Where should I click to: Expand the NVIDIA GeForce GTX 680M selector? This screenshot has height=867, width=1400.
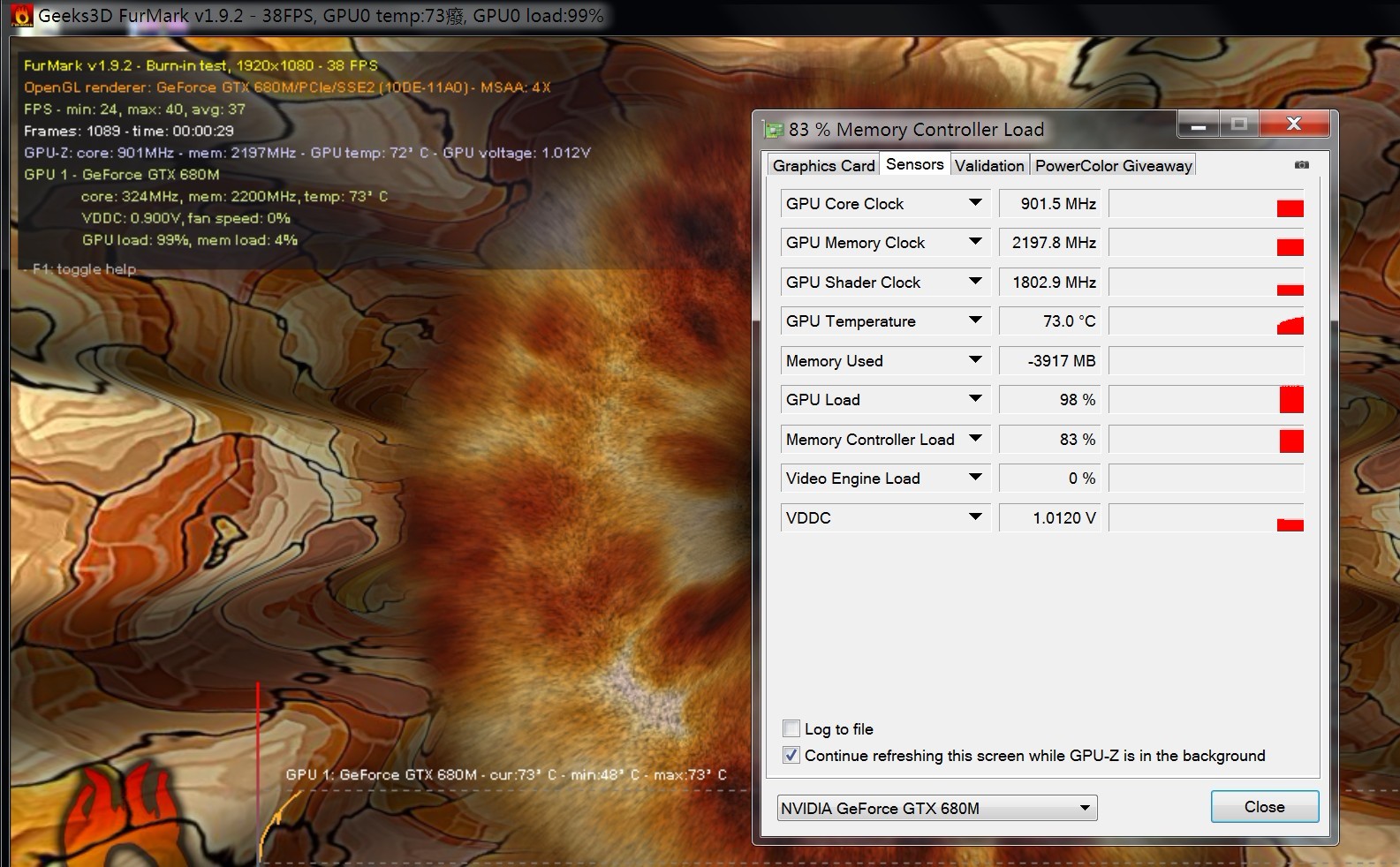[937, 808]
